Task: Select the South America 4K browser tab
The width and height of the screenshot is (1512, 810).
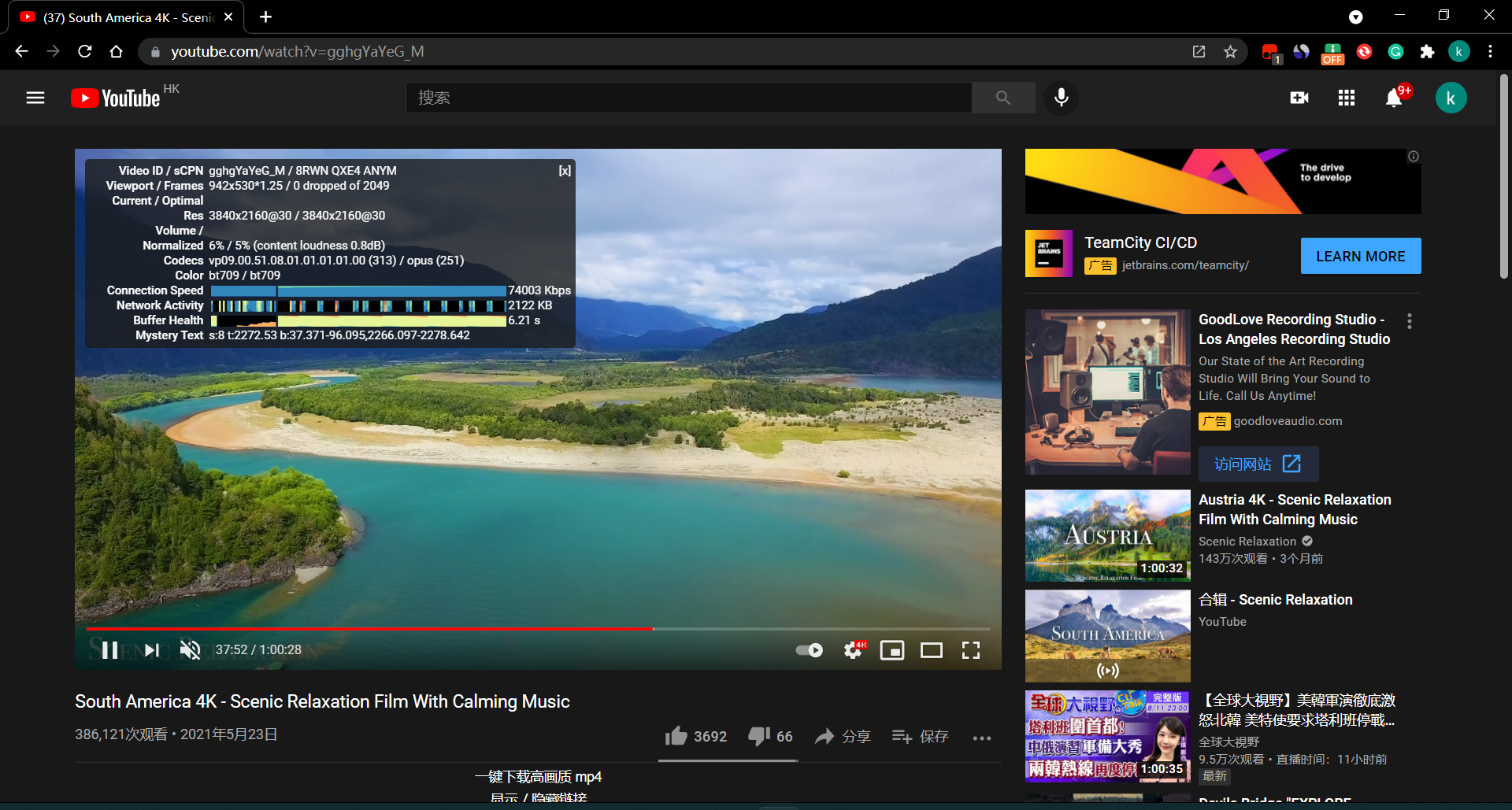Action: tap(126, 17)
